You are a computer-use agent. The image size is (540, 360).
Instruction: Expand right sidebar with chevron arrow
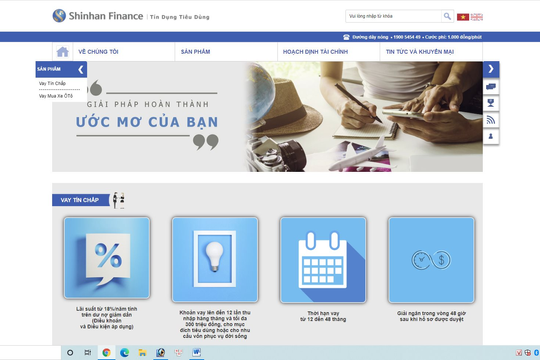491,69
